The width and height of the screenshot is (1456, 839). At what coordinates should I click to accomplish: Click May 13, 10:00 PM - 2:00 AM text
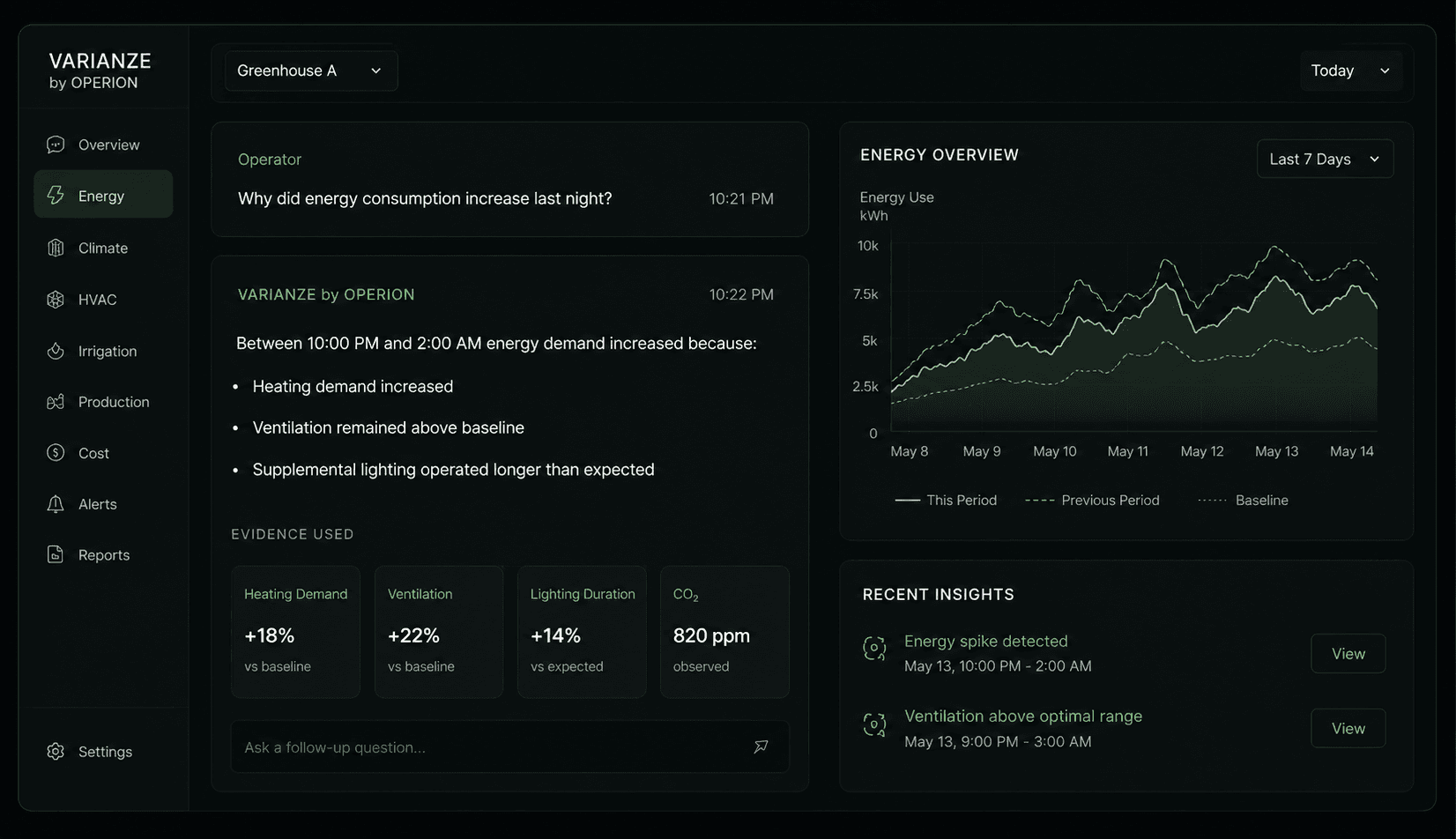pos(998,666)
